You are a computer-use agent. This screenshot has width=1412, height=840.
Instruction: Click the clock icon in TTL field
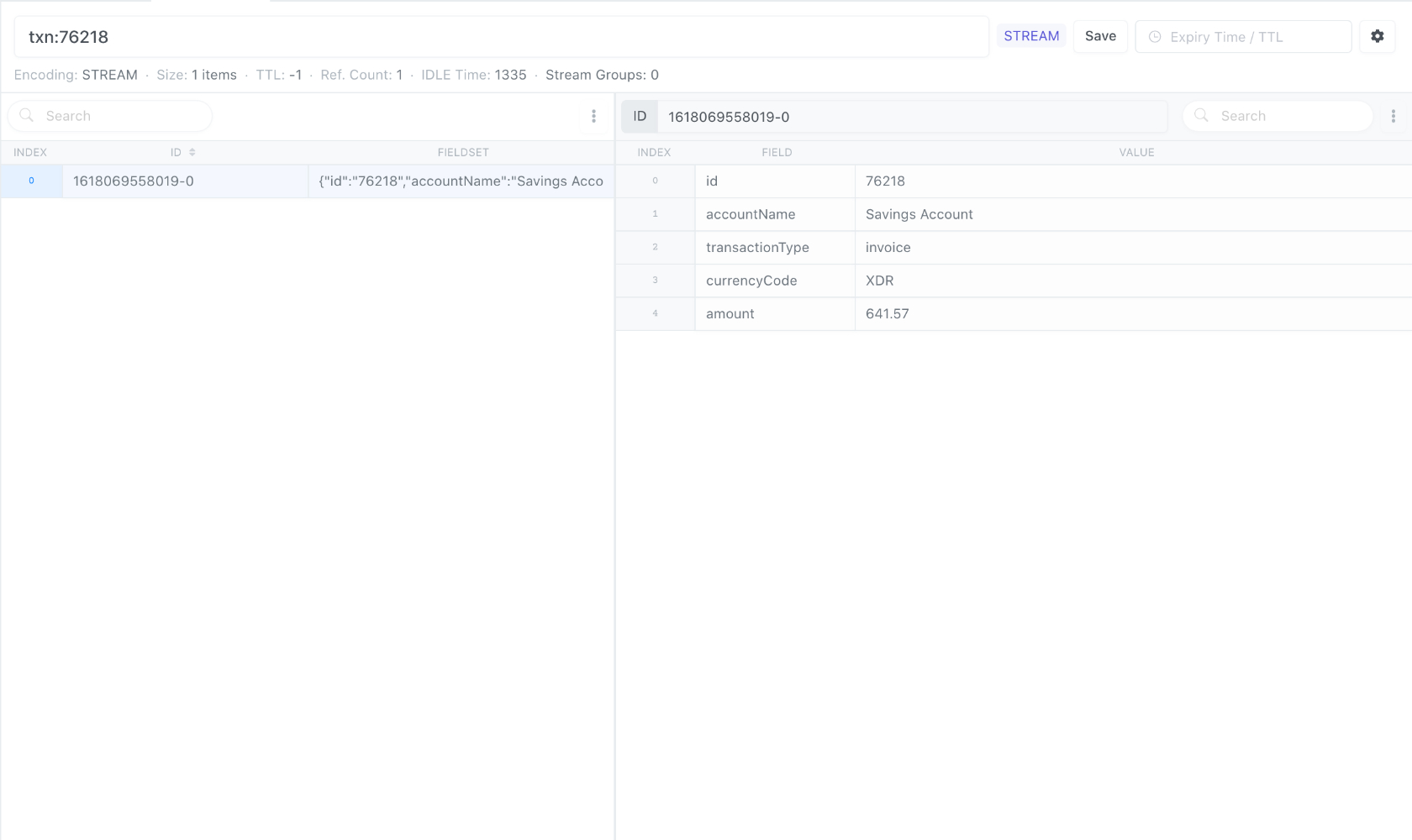(x=1155, y=37)
